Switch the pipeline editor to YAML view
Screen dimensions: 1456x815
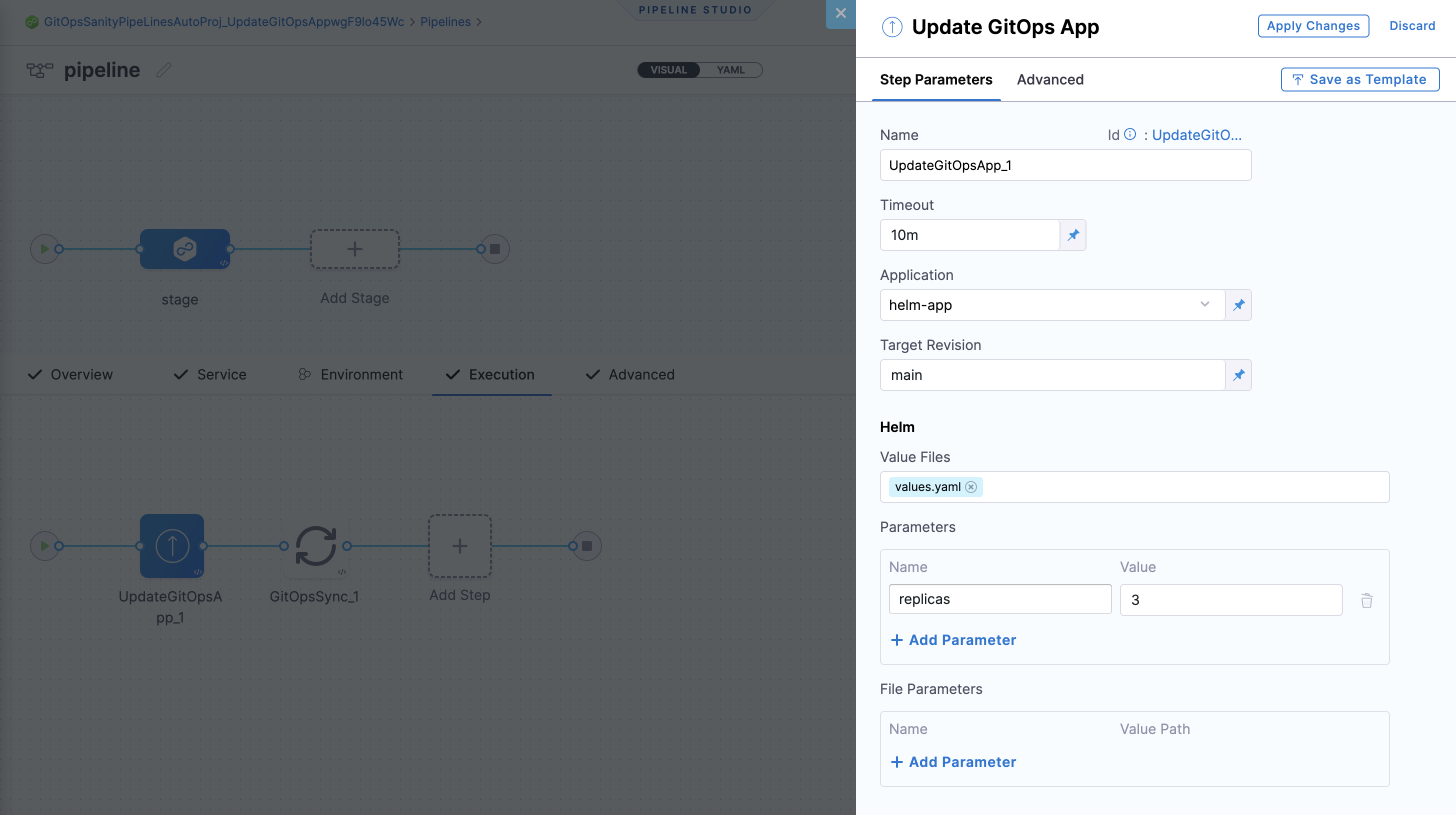(731, 69)
